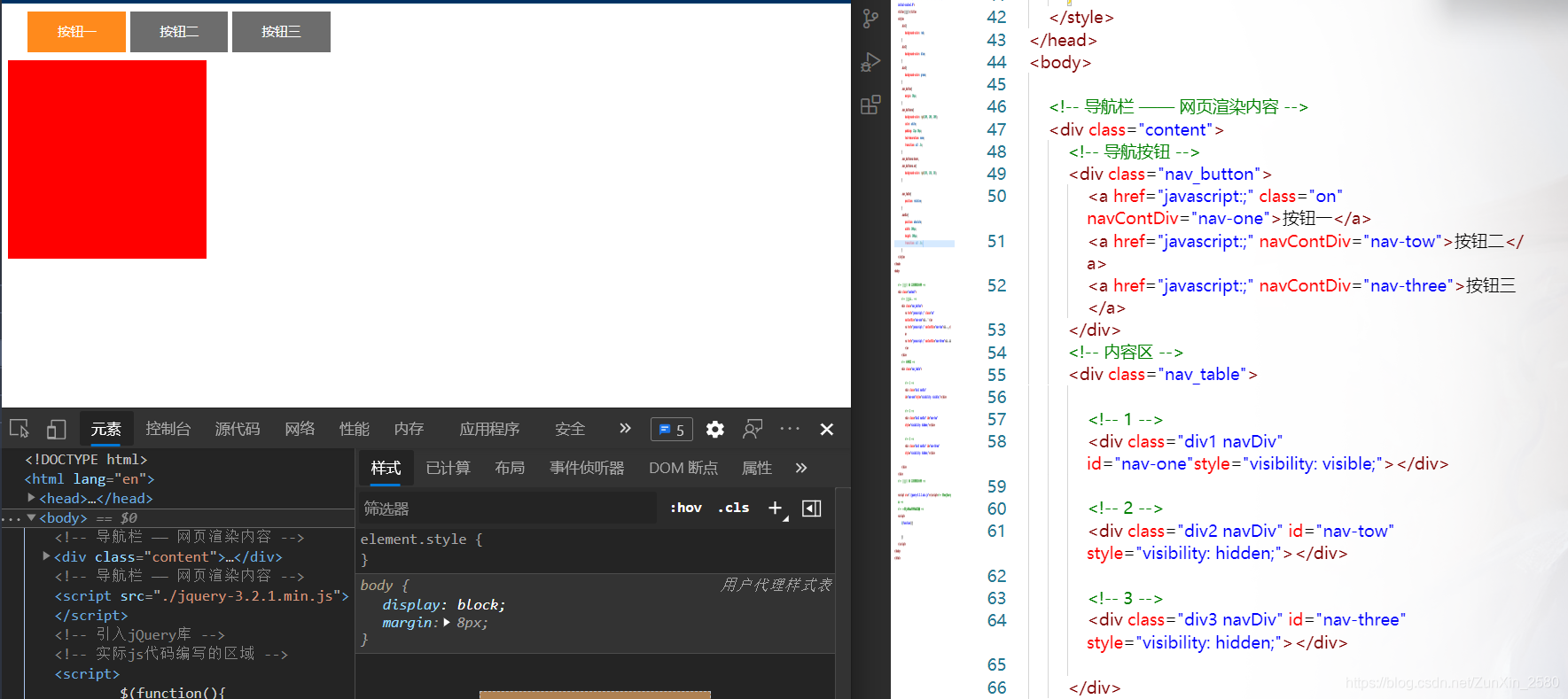Click the <body> tag on line 44 in VS Code
This screenshot has width=1568, height=699.
(1060, 62)
